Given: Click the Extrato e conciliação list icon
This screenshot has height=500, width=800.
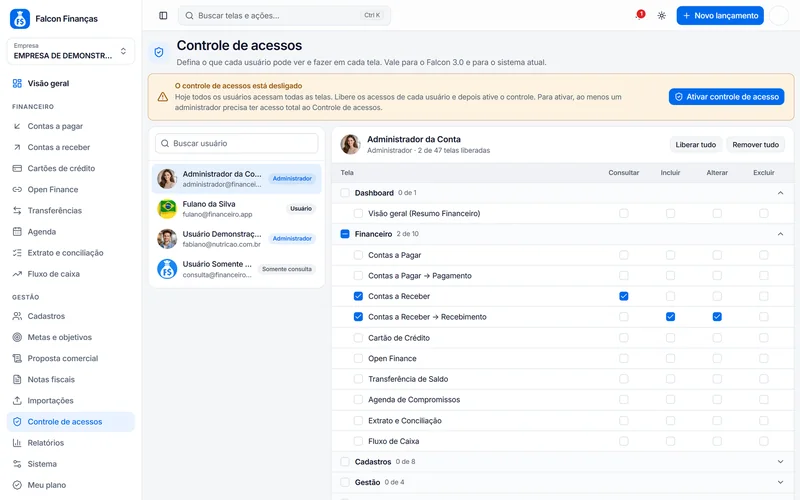Looking at the screenshot, I should (17, 253).
